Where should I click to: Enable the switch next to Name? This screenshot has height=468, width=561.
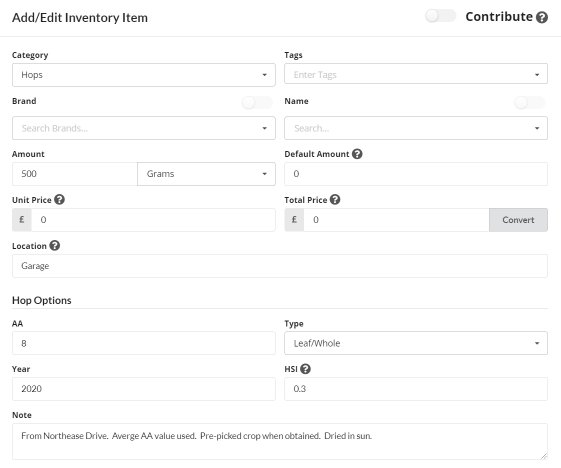coord(530,103)
